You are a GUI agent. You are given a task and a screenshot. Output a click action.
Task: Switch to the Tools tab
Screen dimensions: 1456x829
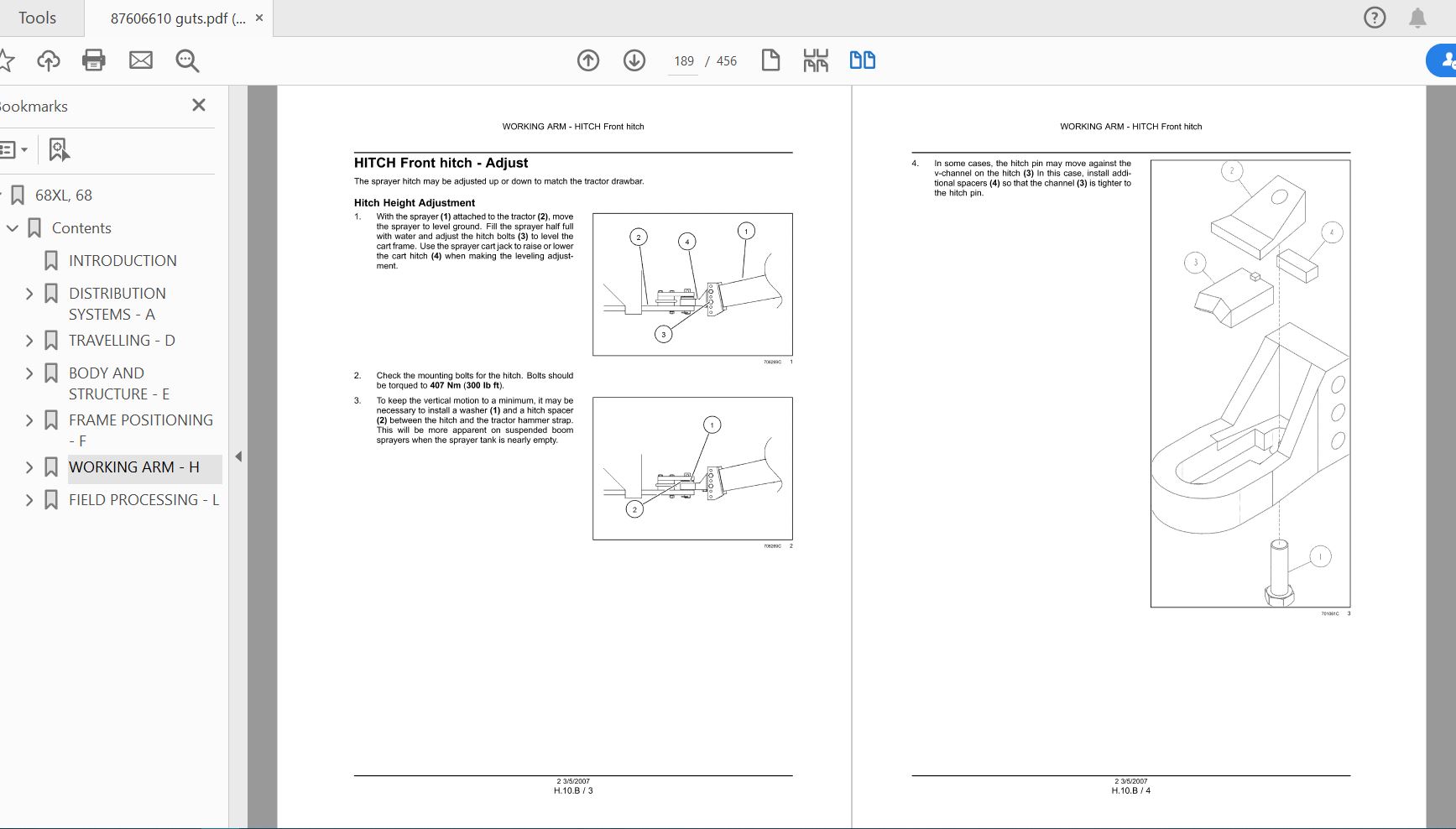pyautogui.click(x=38, y=18)
